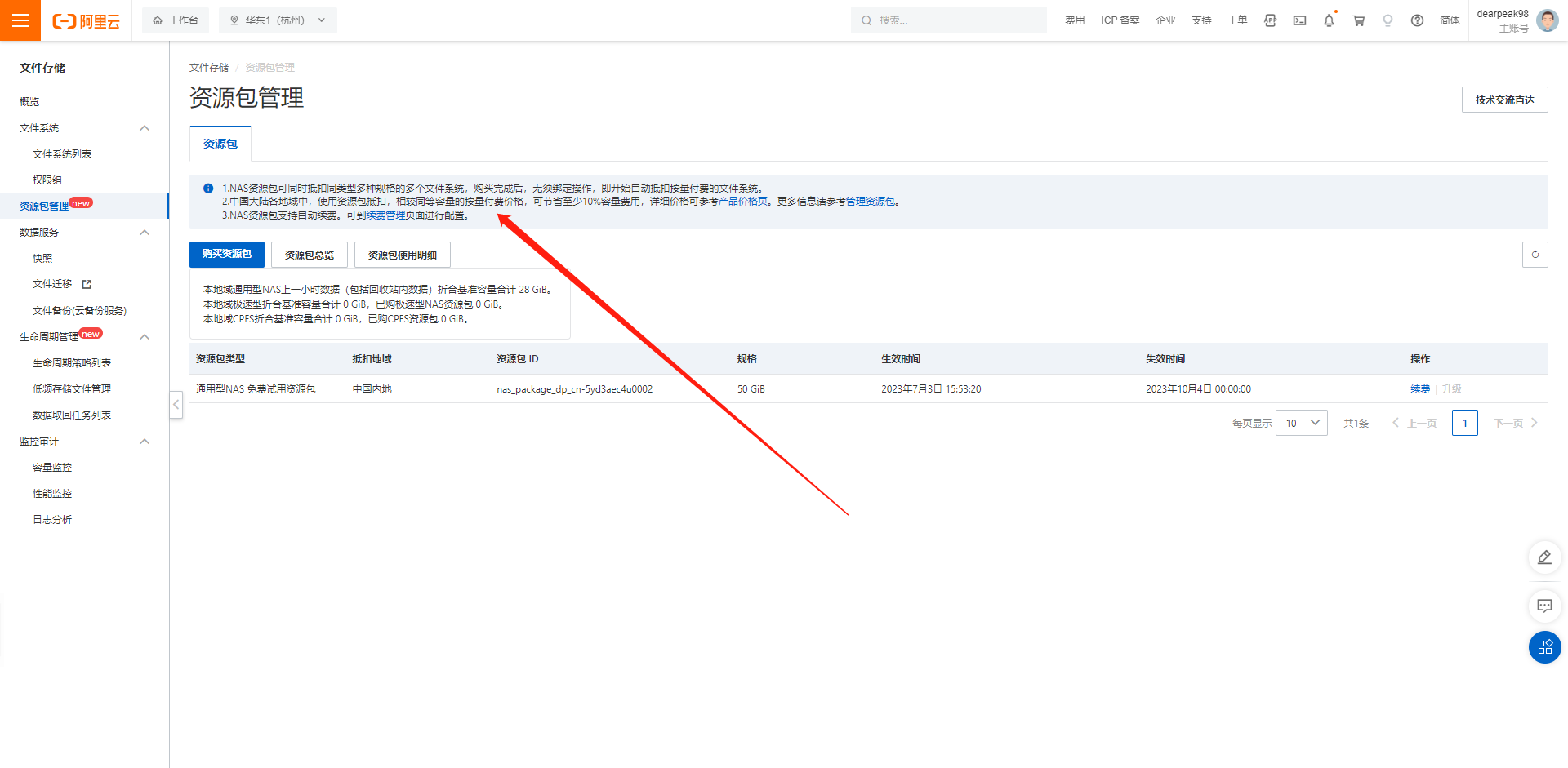Screen dimensions: 1568x768
Task: Open the 工单 ticket menu
Action: click(x=1237, y=20)
